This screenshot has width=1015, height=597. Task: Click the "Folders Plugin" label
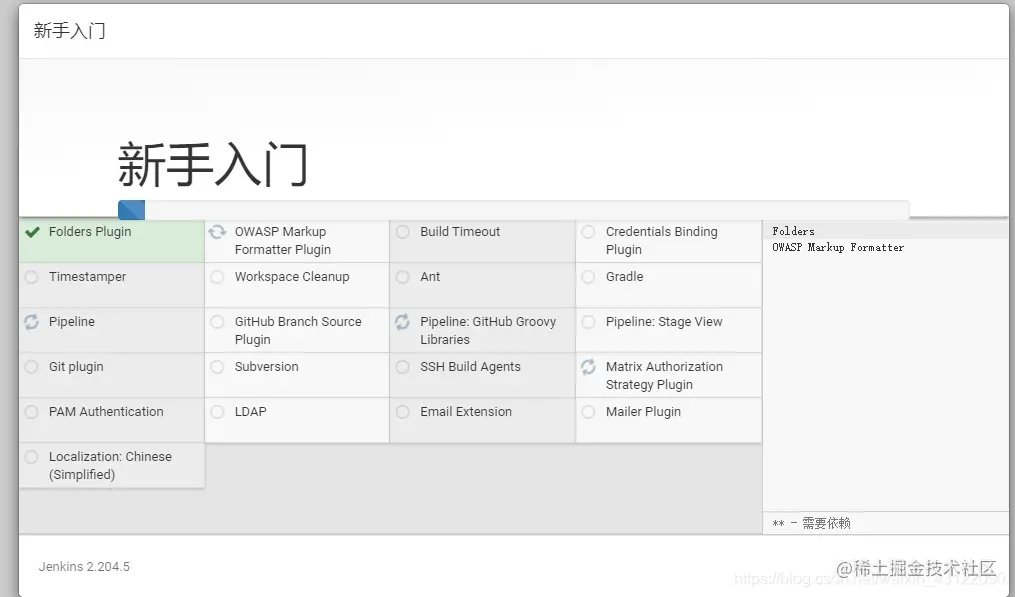pyautogui.click(x=90, y=232)
